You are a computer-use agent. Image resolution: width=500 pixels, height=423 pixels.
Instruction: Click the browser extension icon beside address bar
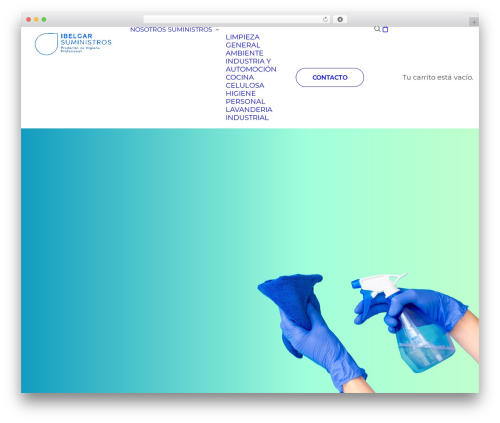coord(340,19)
